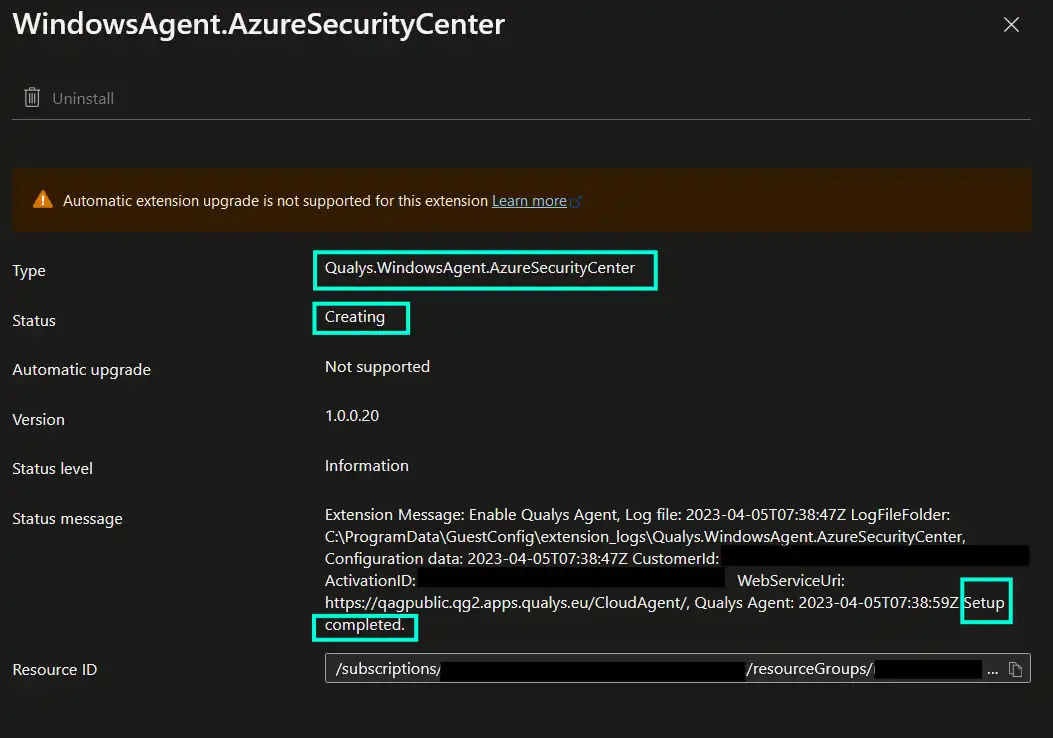Image resolution: width=1053 pixels, height=738 pixels.
Task: Copy the Resource ID to clipboard
Action: 1015,670
